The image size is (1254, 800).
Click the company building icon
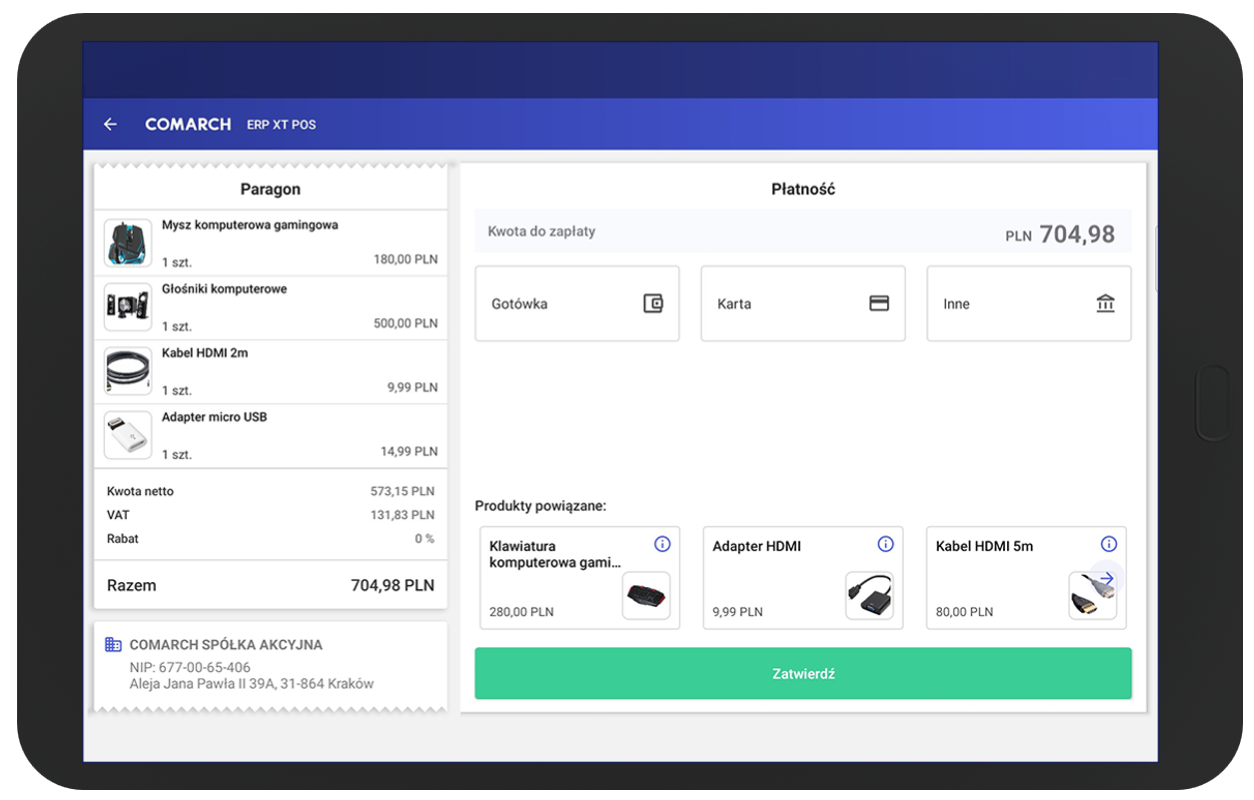point(114,645)
